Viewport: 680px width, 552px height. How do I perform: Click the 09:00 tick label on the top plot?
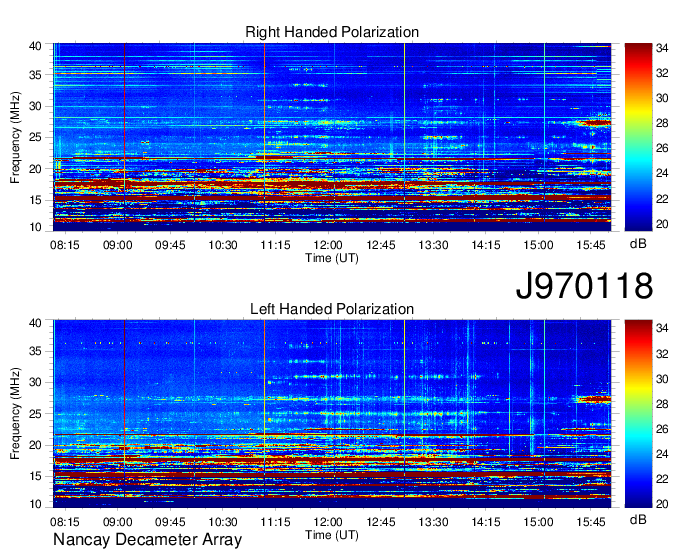118,245
